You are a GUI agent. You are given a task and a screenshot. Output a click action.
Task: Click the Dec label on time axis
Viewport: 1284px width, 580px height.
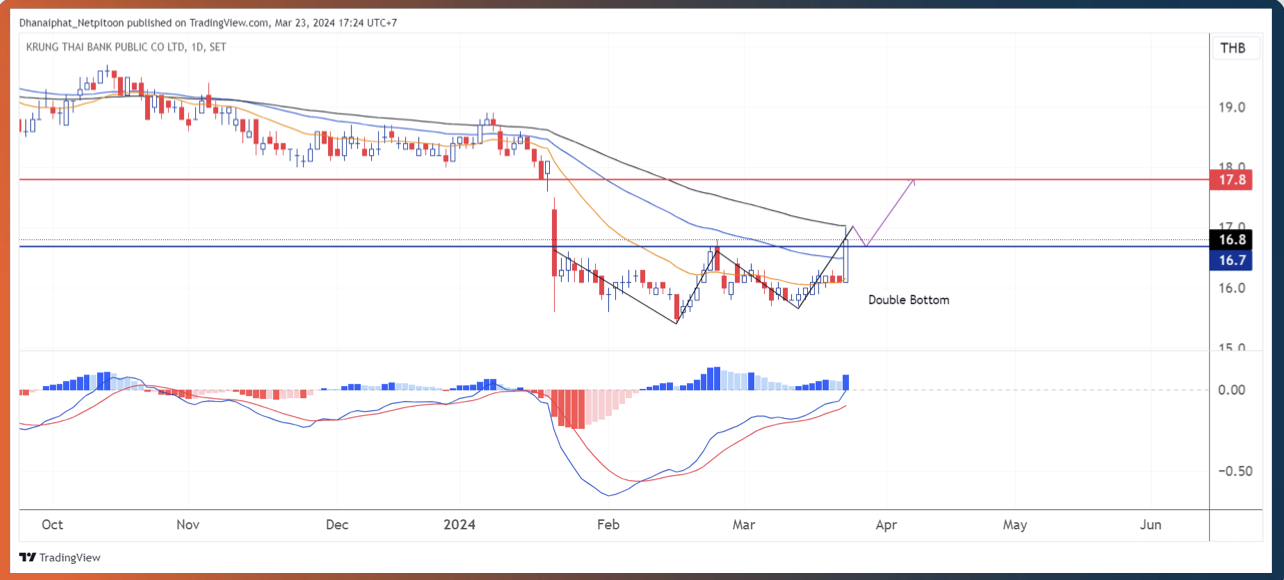point(337,525)
